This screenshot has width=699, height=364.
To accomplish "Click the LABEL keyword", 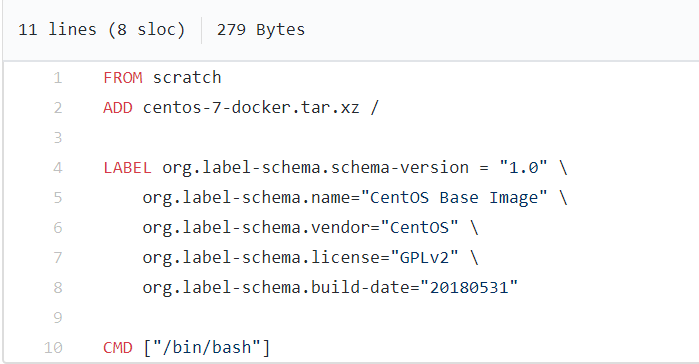I will [x=127, y=168].
